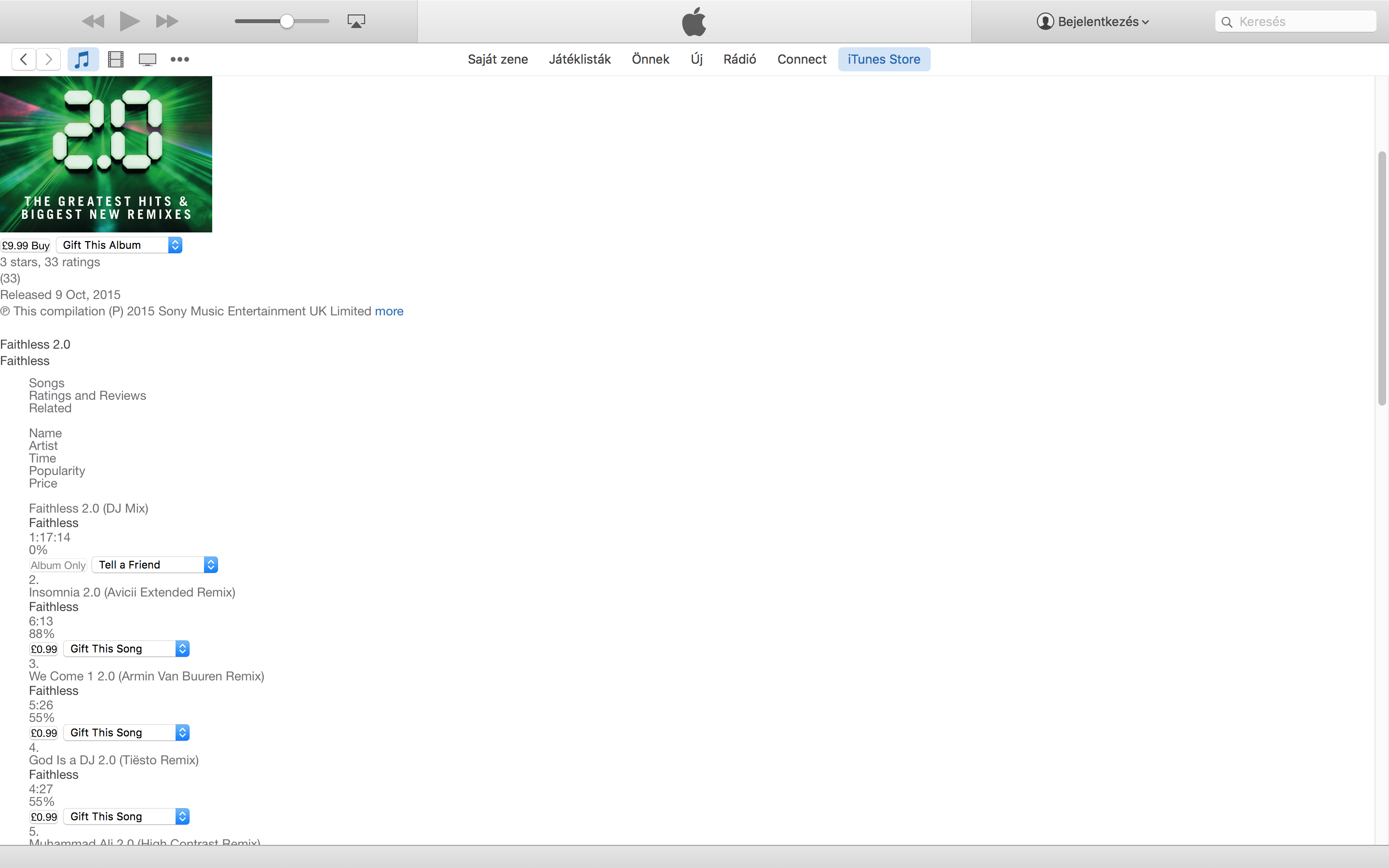Go forward with the right arrow

pos(49,59)
